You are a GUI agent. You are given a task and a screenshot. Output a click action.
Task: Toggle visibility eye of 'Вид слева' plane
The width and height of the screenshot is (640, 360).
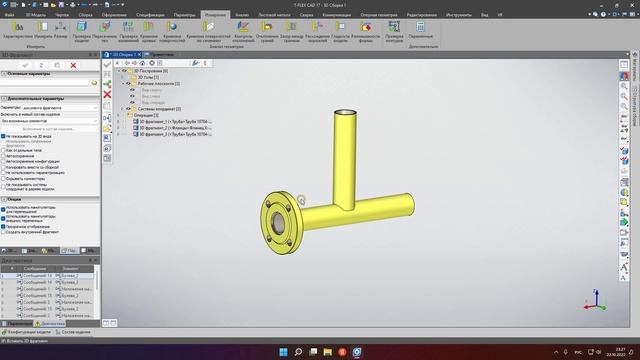(132, 96)
